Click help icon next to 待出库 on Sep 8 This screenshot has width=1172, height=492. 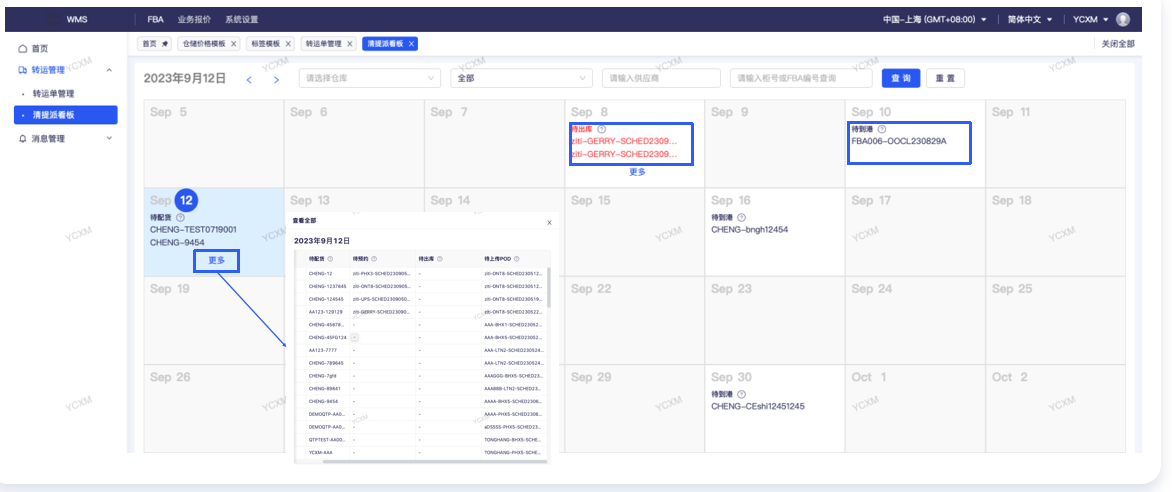tap(601, 129)
